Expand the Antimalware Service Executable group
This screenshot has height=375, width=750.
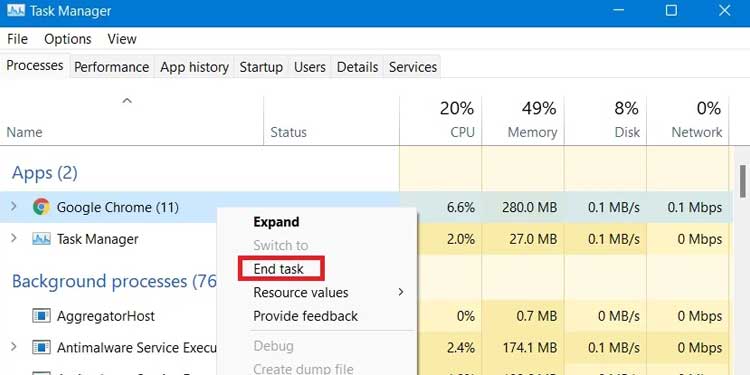tap(13, 347)
